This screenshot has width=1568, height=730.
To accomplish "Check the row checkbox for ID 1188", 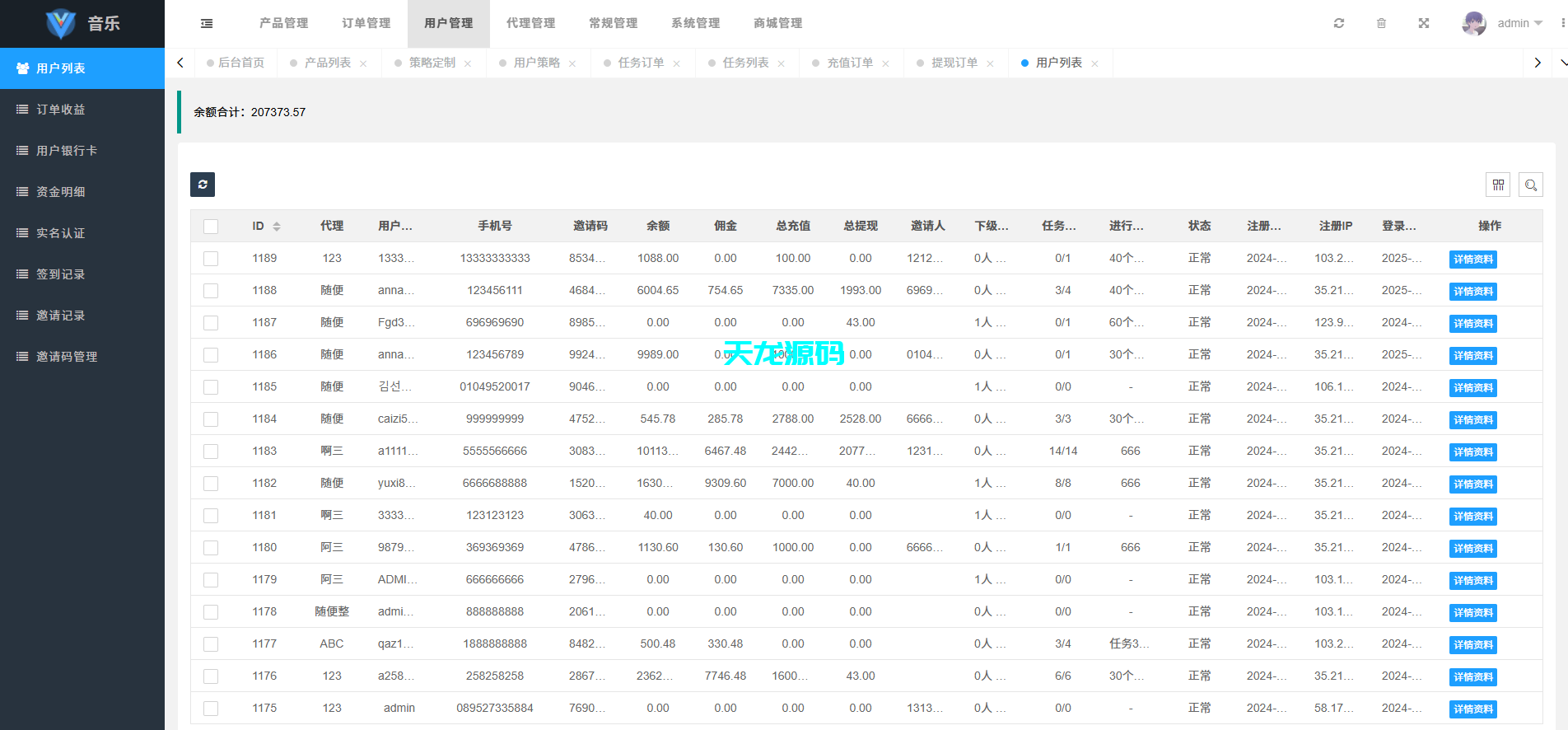I will 211,291.
